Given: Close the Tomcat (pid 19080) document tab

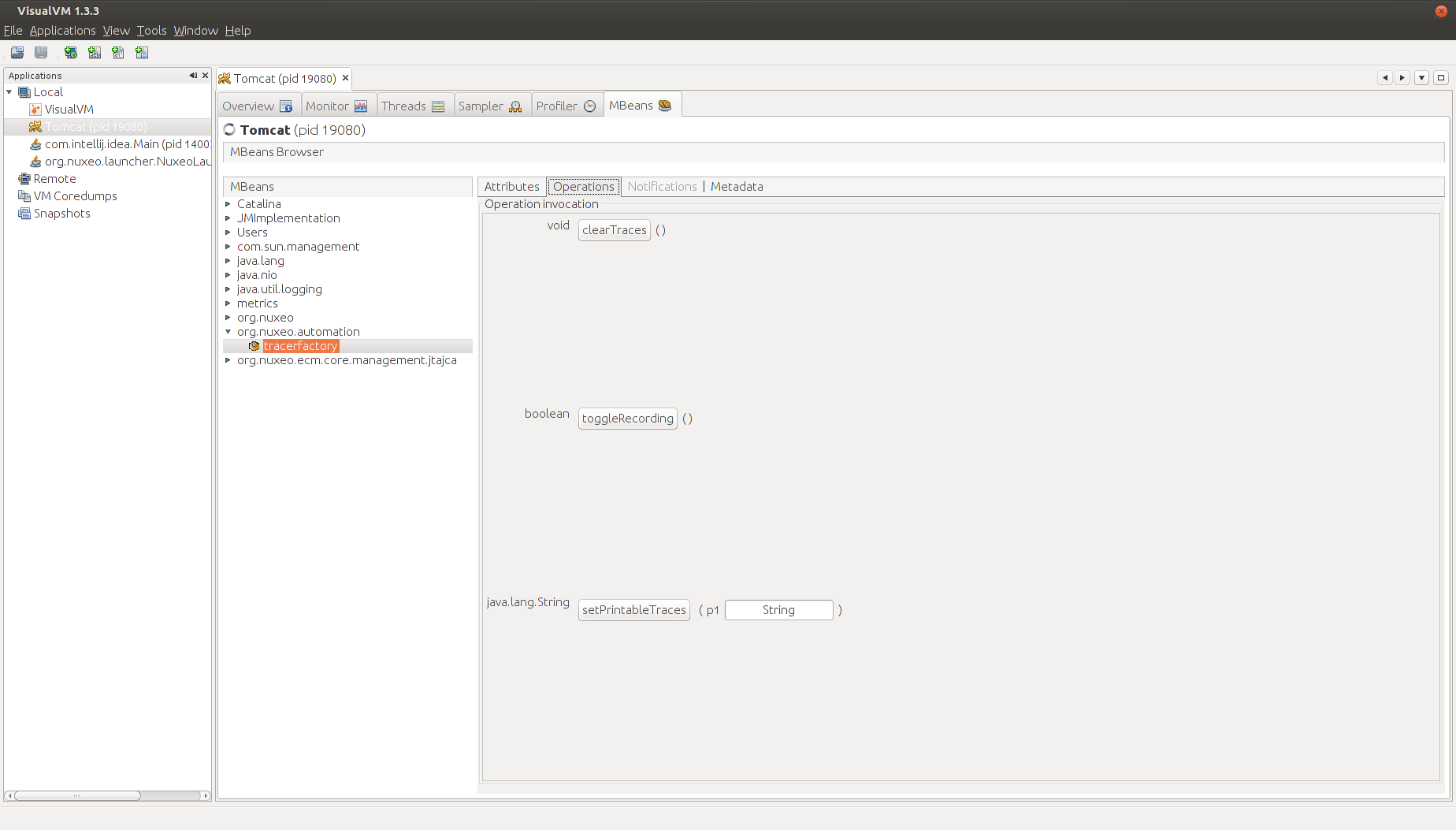Looking at the screenshot, I should point(345,78).
